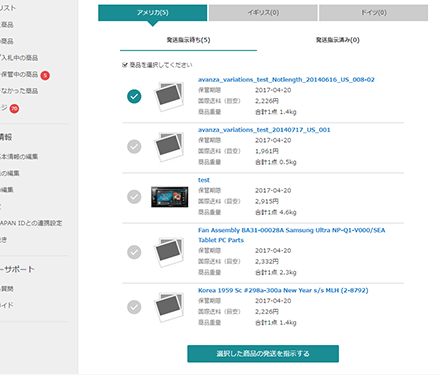Open Korea 1959 Sc #298a-300a link

(283, 290)
